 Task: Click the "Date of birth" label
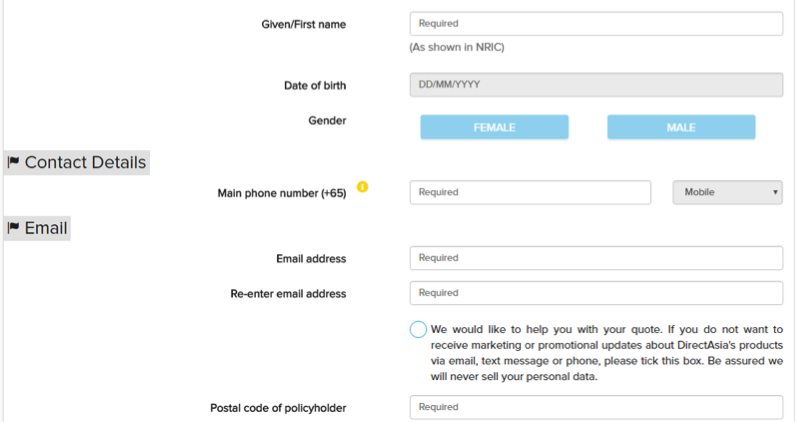pyautogui.click(x=314, y=86)
